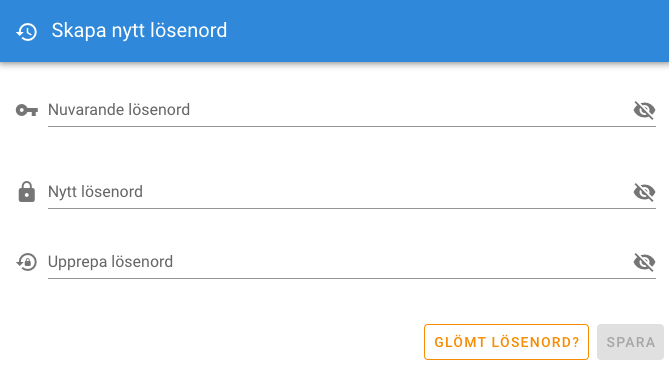Click the lock-reset icon beside Upprepa lösenord
The image size is (669, 367).
[26, 262]
